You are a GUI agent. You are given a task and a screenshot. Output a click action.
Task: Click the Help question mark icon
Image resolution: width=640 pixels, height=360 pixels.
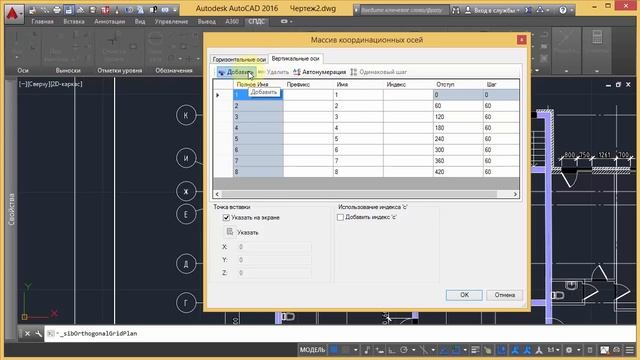click(563, 10)
